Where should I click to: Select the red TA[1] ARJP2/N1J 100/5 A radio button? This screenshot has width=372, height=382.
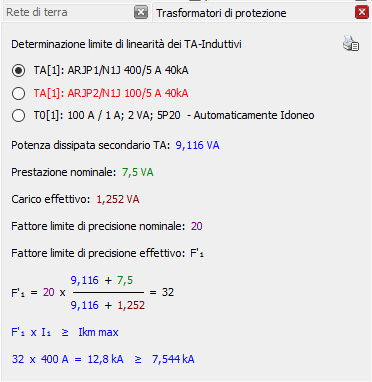tap(18, 93)
